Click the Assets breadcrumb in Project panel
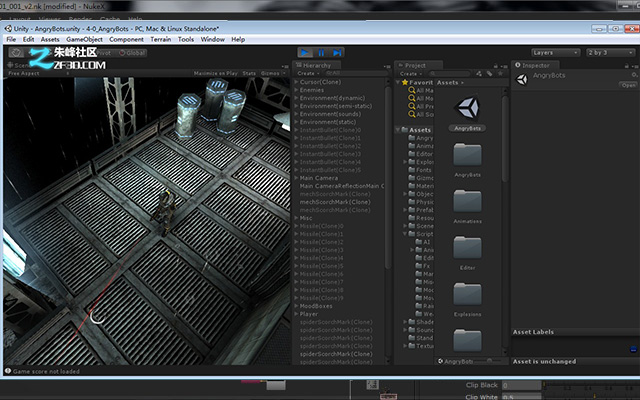The height and width of the screenshot is (400, 640). coord(447,82)
